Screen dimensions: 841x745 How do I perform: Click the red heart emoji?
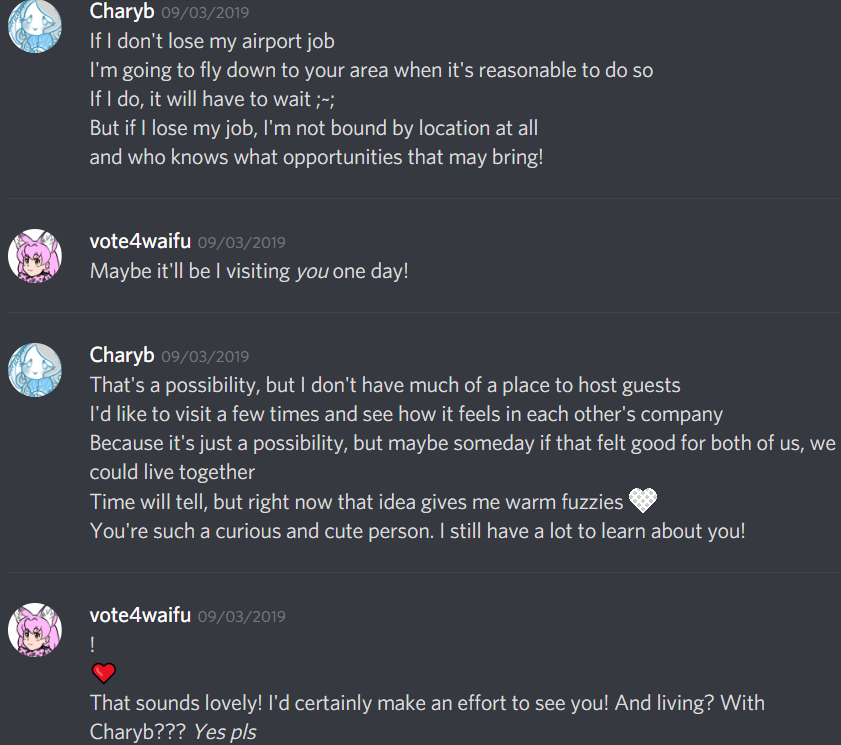tap(104, 673)
